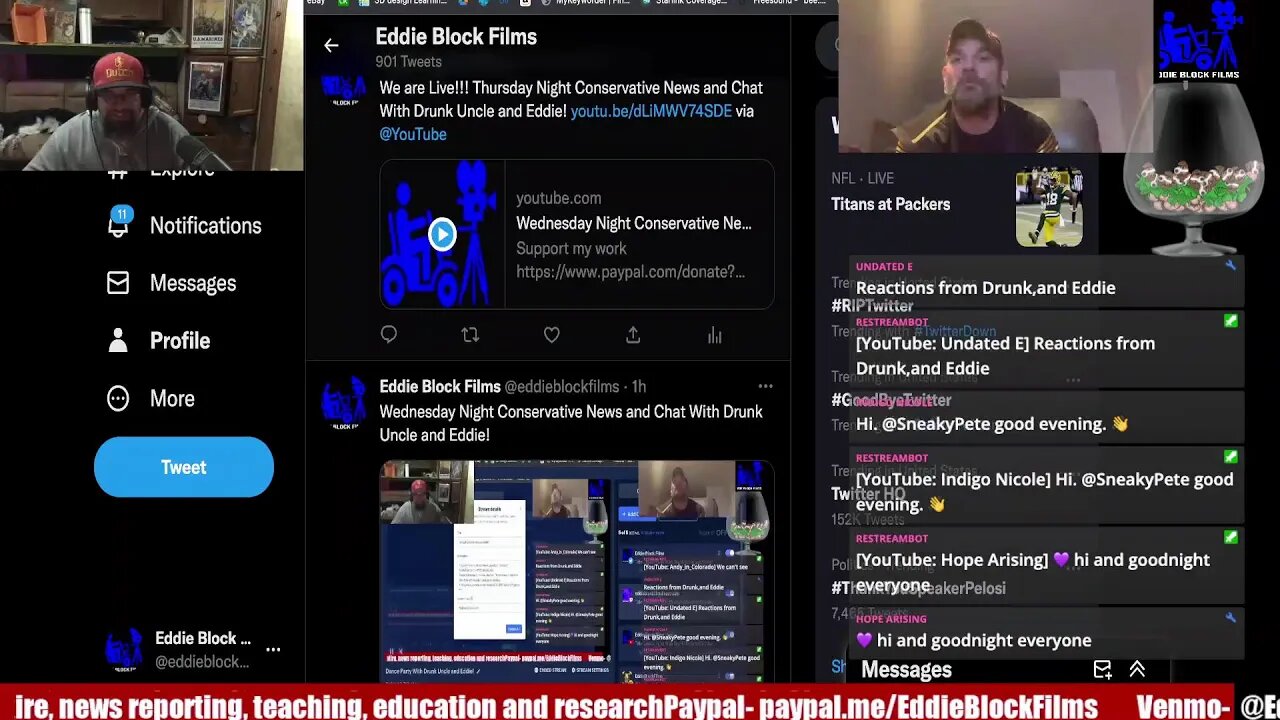1280x720 pixels.
Task: Open Eddie Block Films avatar on first tweet
Action: tap(343, 88)
